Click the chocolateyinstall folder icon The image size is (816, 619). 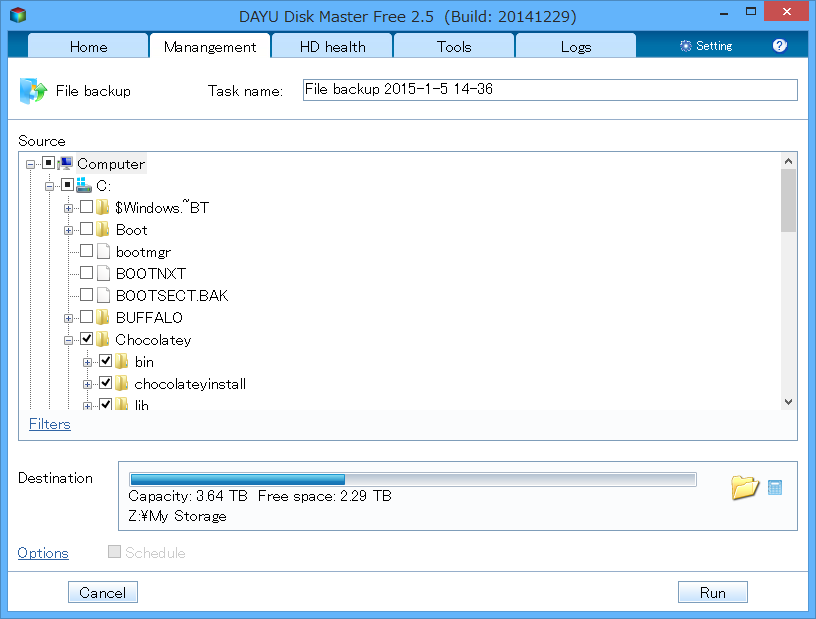pyautogui.click(x=122, y=384)
